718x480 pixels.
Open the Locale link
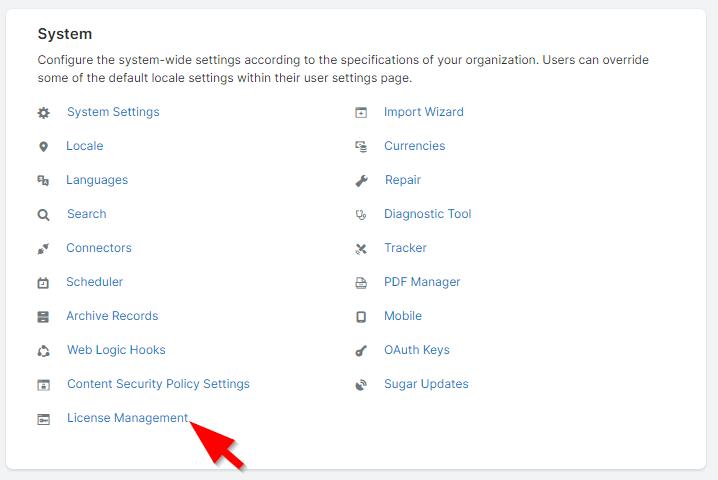tap(85, 146)
